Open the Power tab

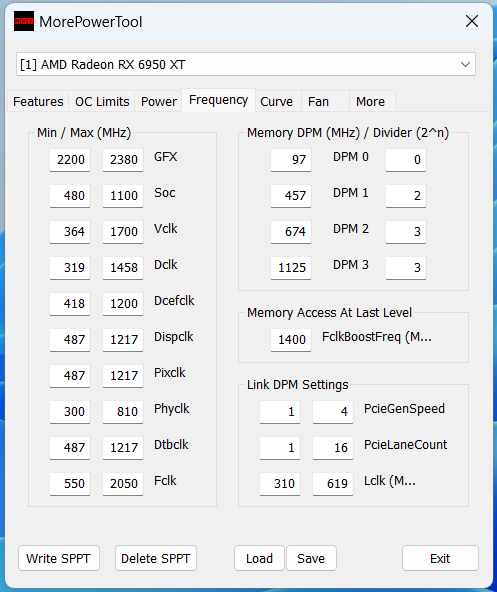pyautogui.click(x=159, y=102)
